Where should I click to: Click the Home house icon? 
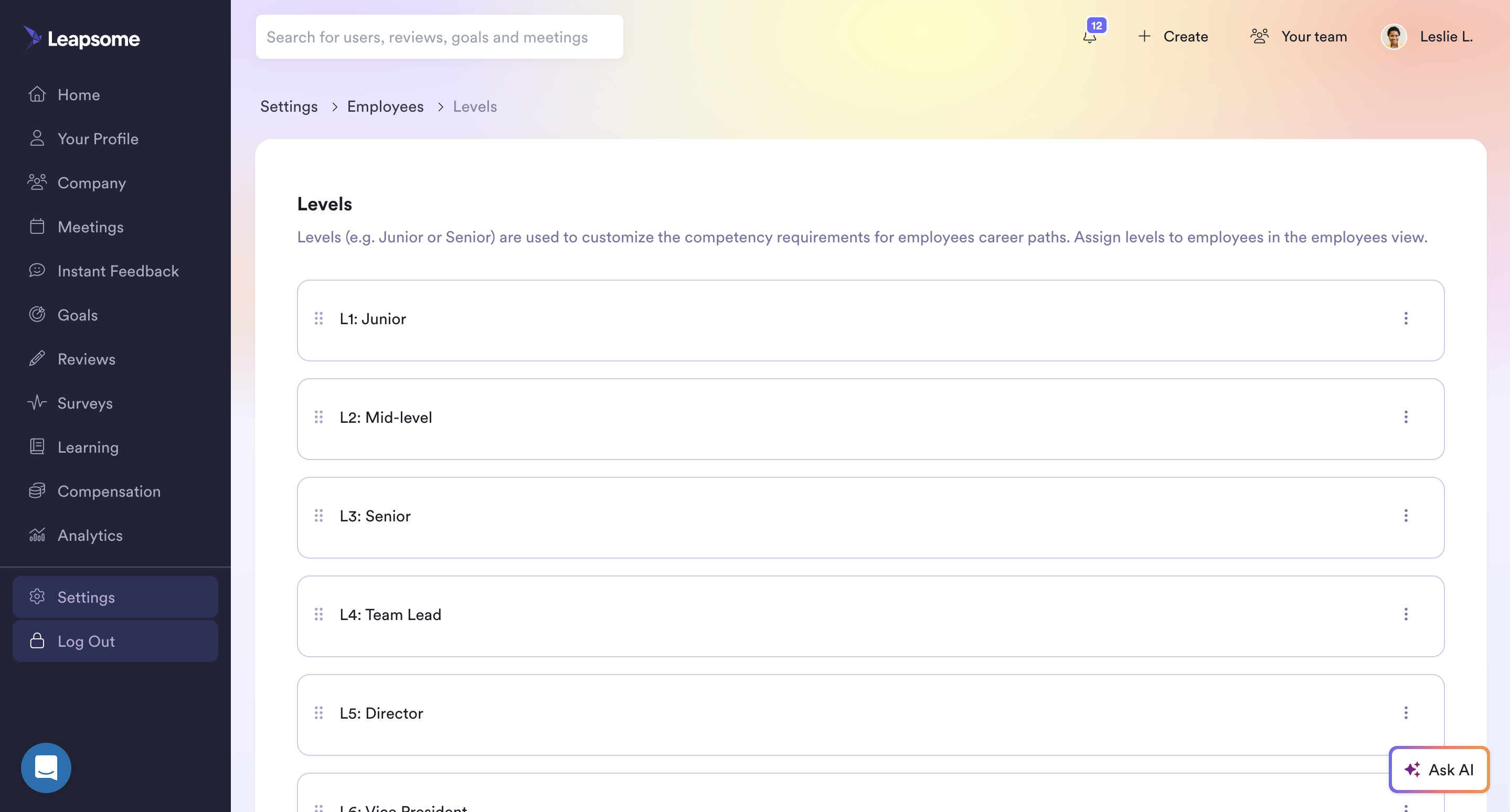[x=37, y=94]
